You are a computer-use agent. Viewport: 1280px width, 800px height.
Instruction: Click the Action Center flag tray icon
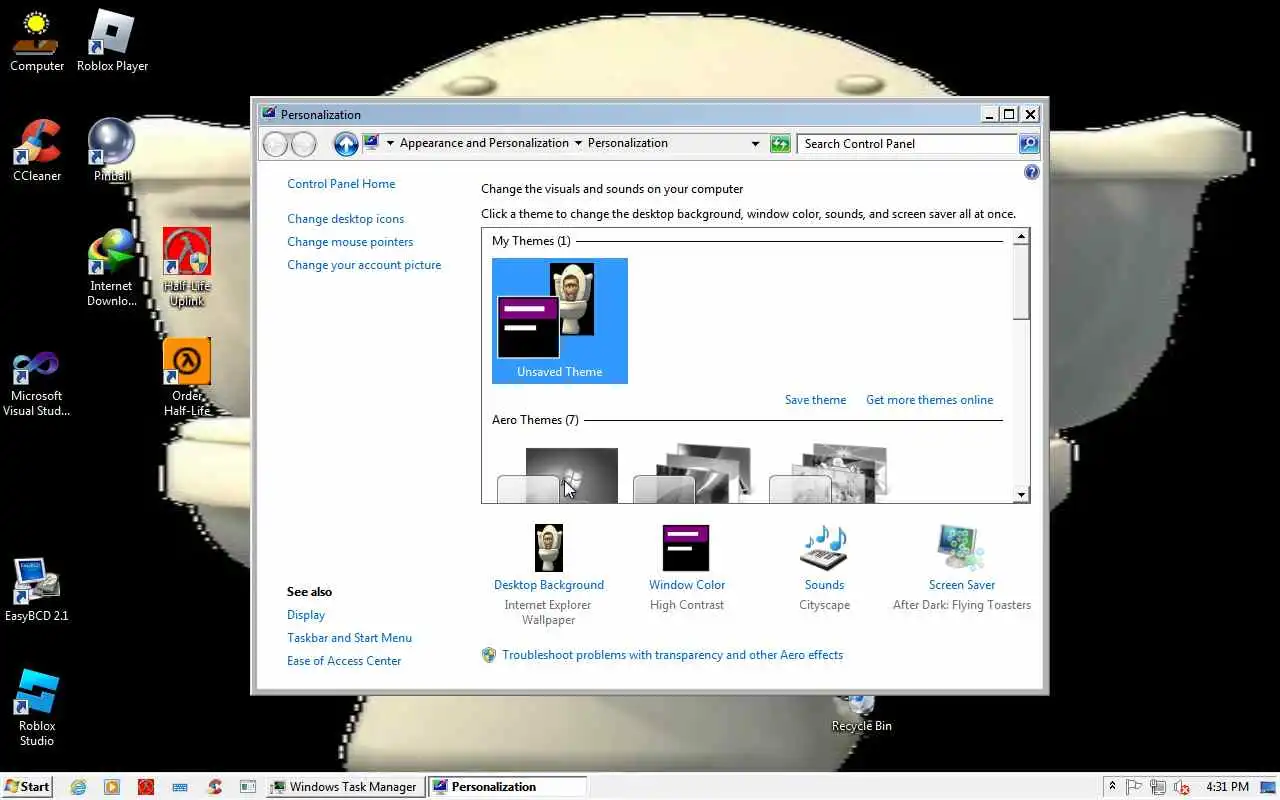tap(1134, 787)
